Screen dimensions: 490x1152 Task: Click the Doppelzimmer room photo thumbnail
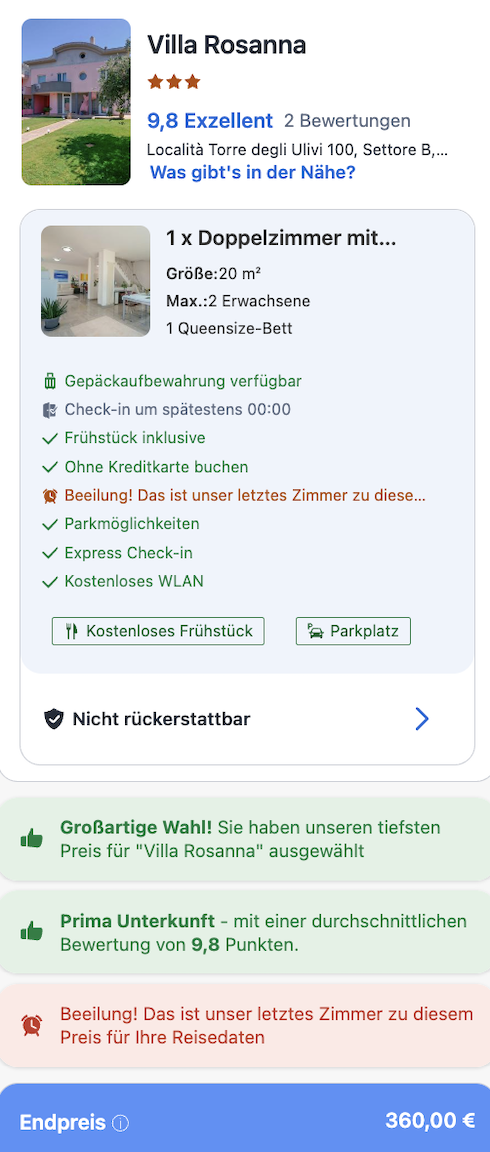96,281
